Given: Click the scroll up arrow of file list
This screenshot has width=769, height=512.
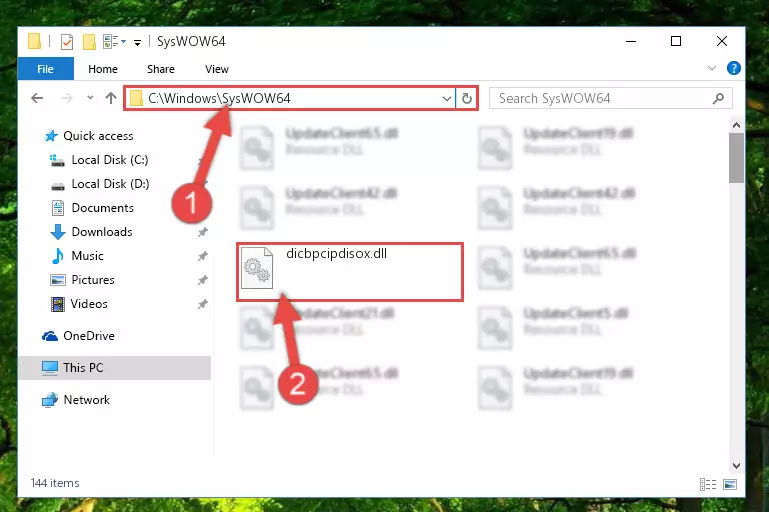Looking at the screenshot, I should [x=736, y=125].
